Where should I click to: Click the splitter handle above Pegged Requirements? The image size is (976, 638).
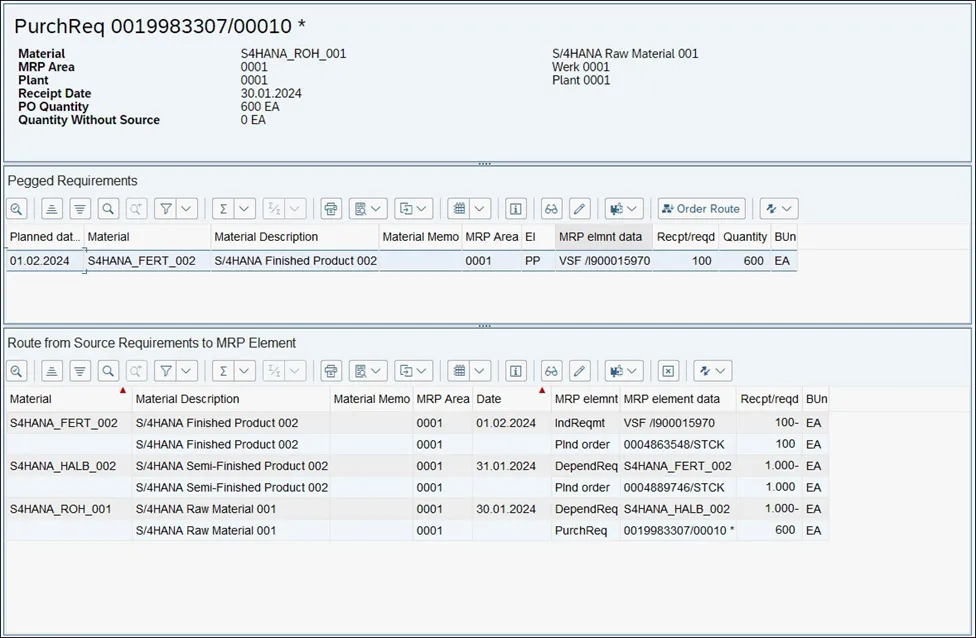(x=485, y=164)
